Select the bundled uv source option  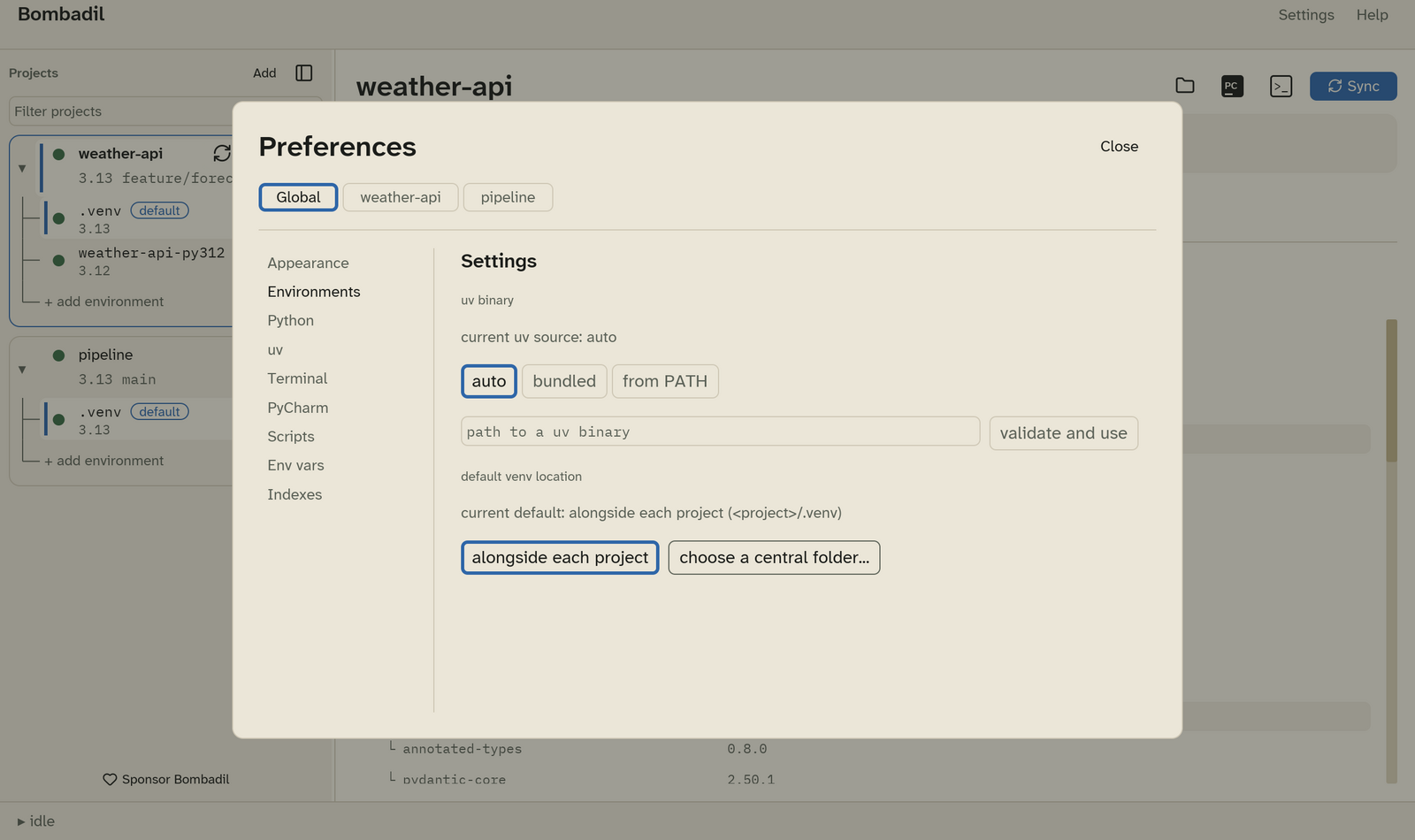click(564, 381)
